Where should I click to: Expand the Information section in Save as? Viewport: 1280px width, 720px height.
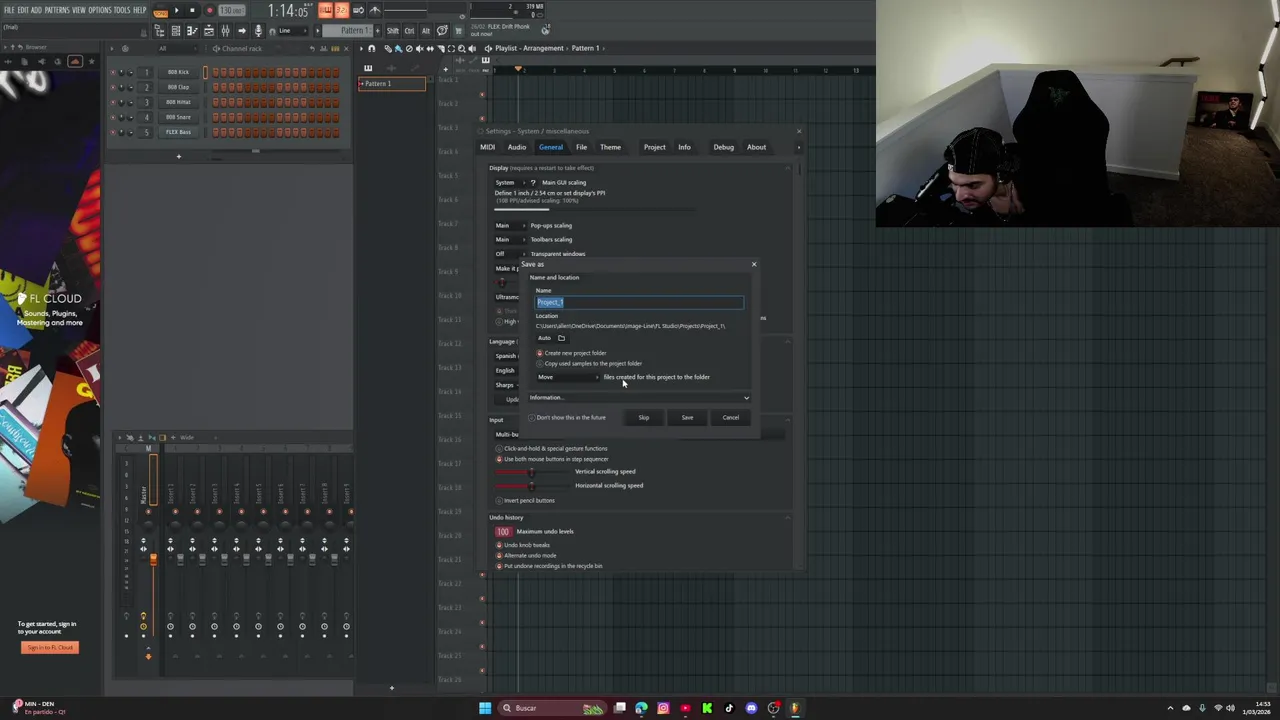pos(639,398)
